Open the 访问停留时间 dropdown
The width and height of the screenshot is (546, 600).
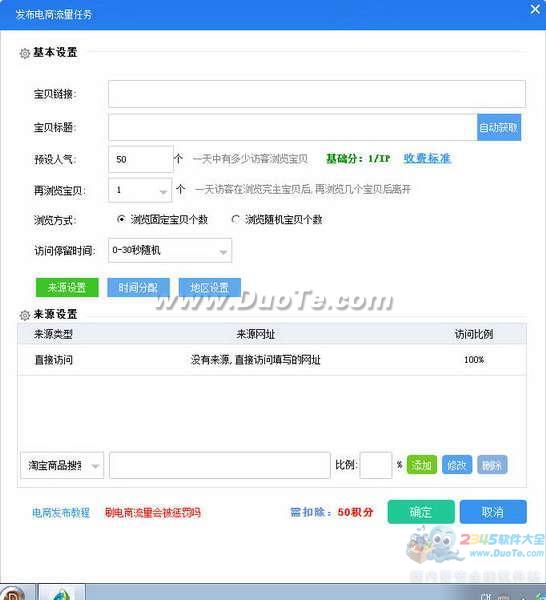pos(170,250)
